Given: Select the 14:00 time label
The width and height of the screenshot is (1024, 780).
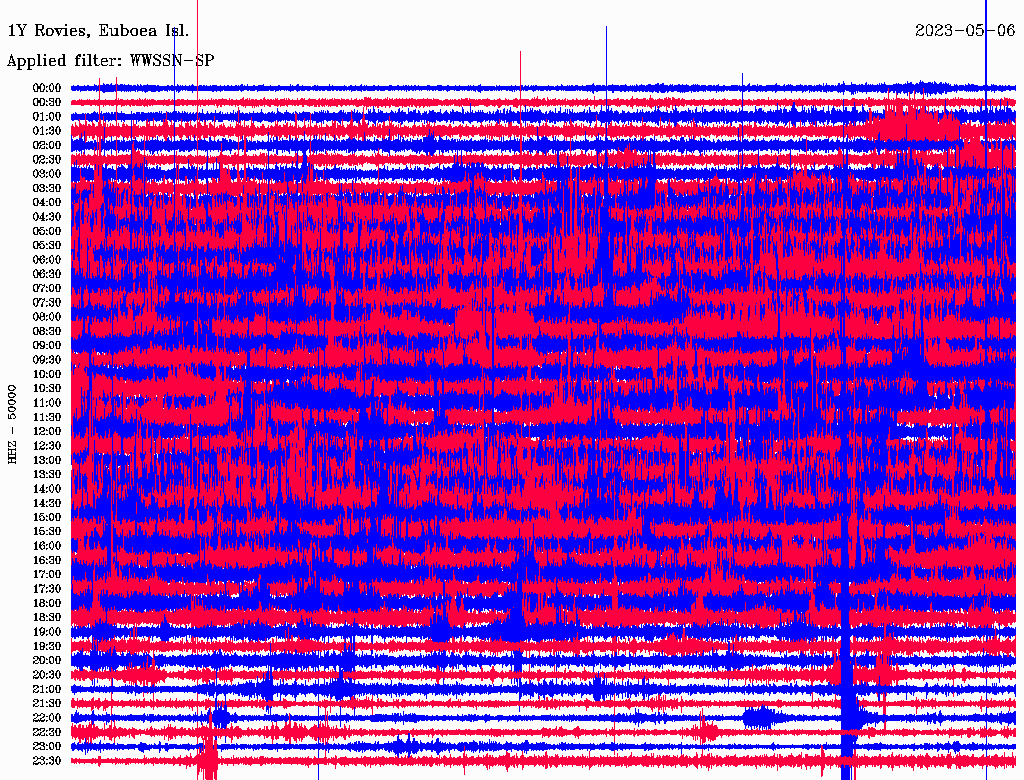Looking at the screenshot, I should (x=47, y=489).
